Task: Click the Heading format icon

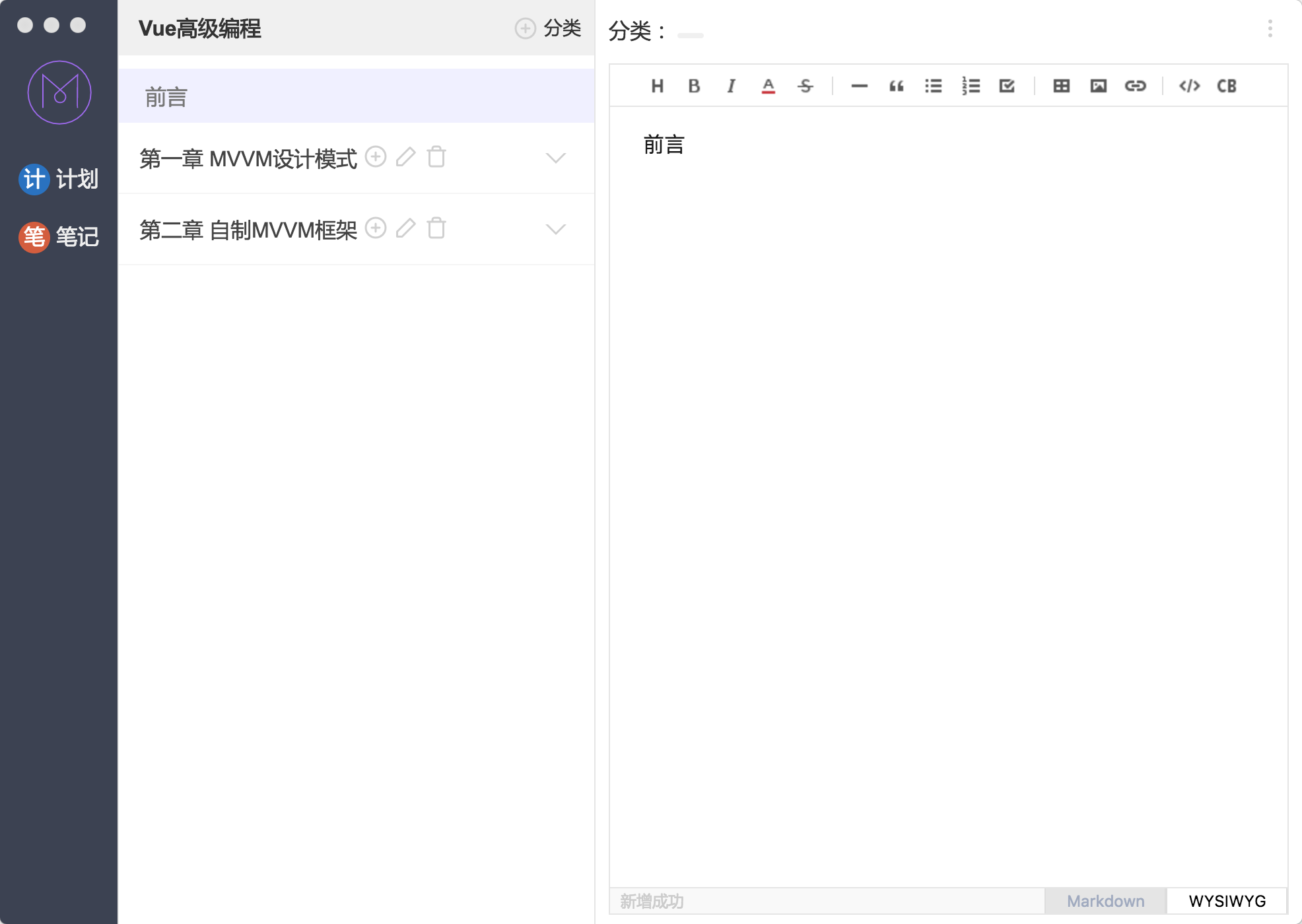Action: [x=657, y=86]
